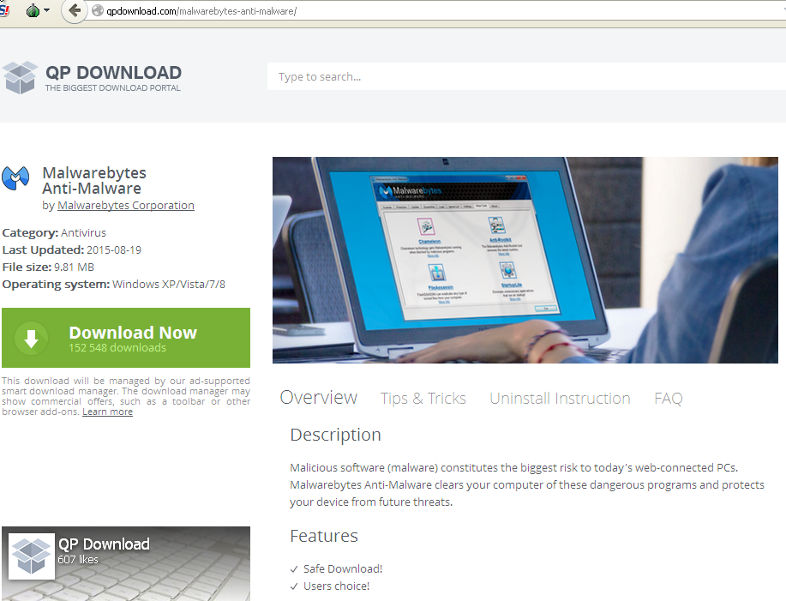The image size is (786, 601).
Task: Open the laptop screenshot banner image
Action: pyautogui.click(x=525, y=260)
